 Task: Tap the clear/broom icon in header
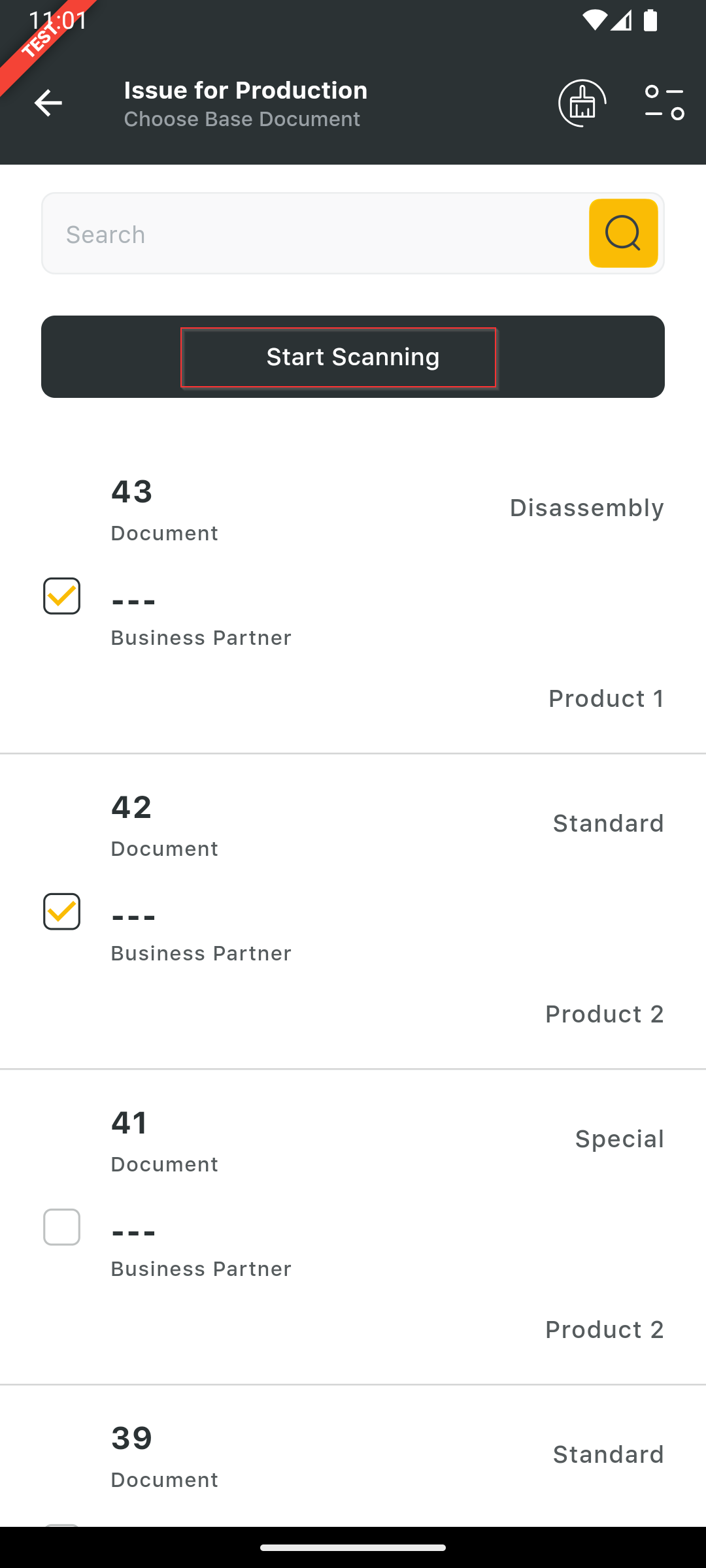coord(582,103)
